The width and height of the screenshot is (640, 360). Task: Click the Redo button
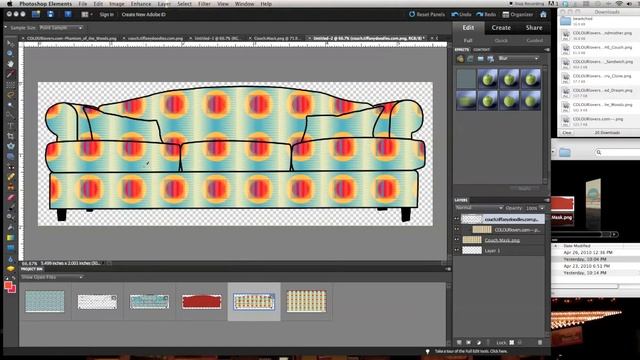[x=486, y=14]
